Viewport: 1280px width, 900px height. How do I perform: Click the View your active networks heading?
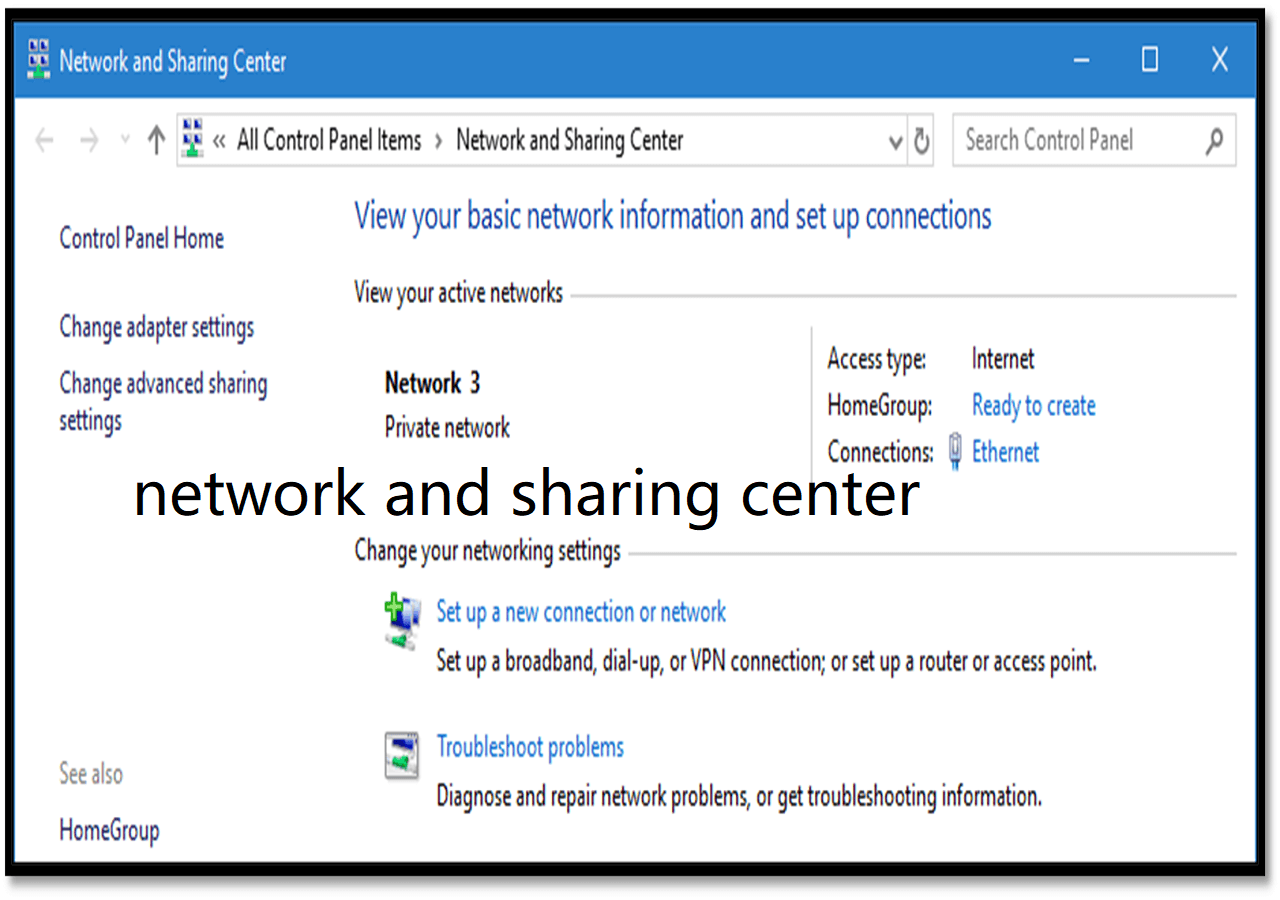(459, 293)
